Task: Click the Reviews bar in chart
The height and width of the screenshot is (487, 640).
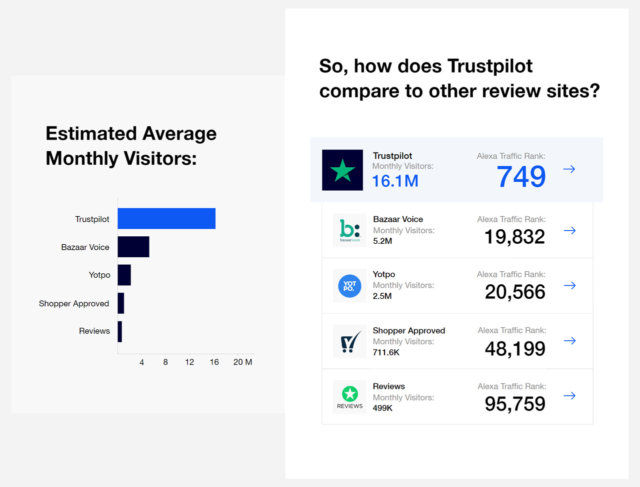Action: [x=120, y=331]
